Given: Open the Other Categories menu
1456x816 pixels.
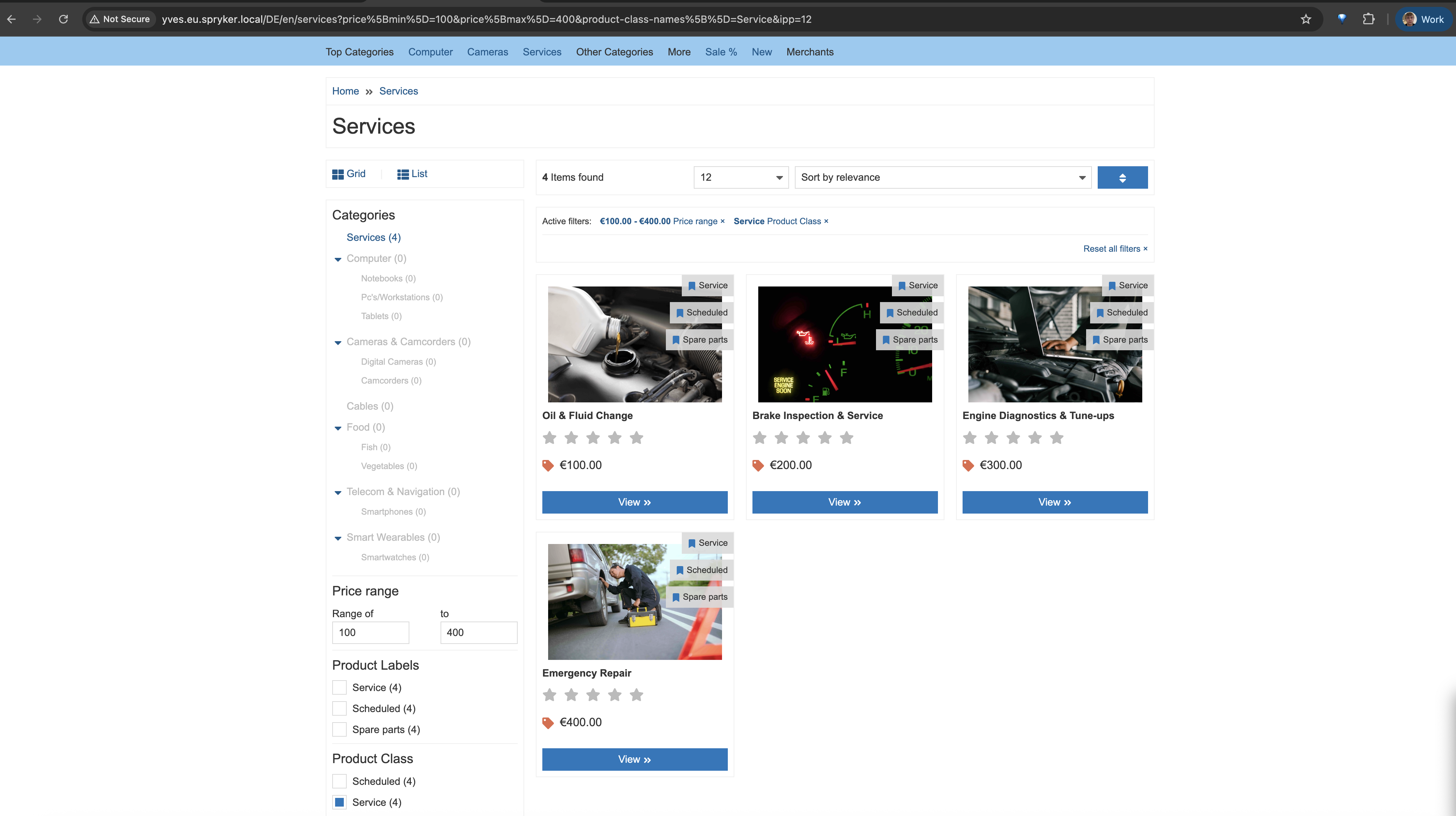Looking at the screenshot, I should (614, 51).
